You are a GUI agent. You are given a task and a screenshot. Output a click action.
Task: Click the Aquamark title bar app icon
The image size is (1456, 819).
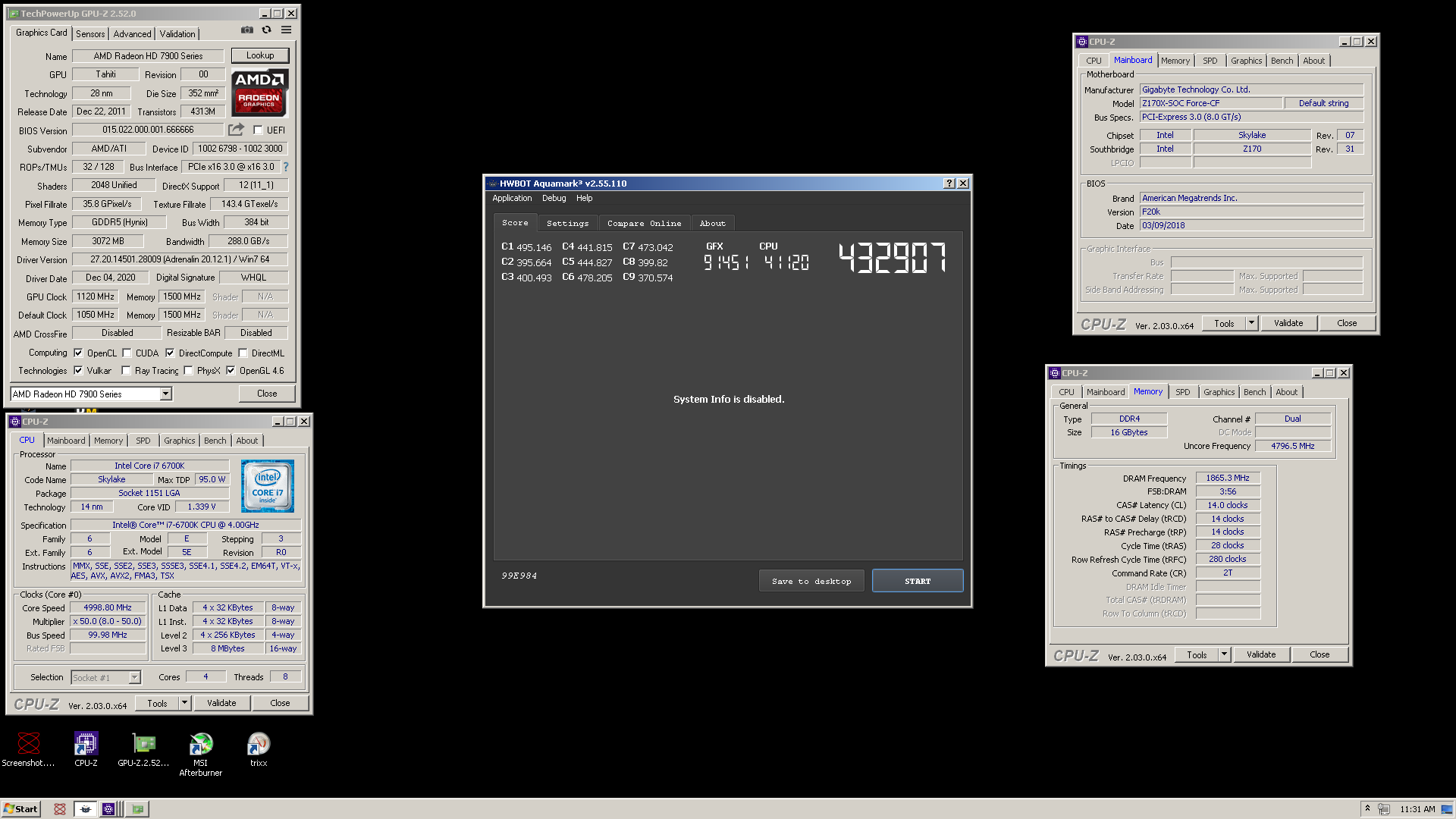point(492,184)
